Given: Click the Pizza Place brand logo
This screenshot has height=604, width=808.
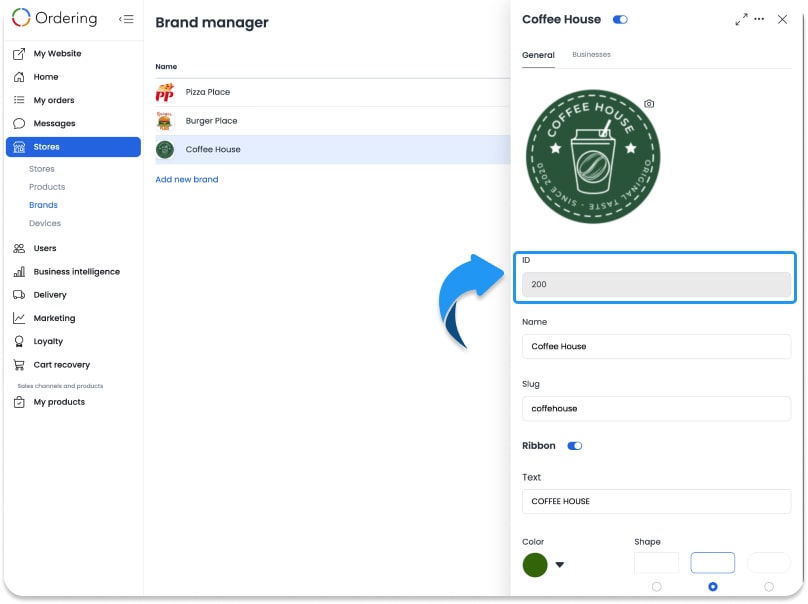Looking at the screenshot, I should 165,92.
